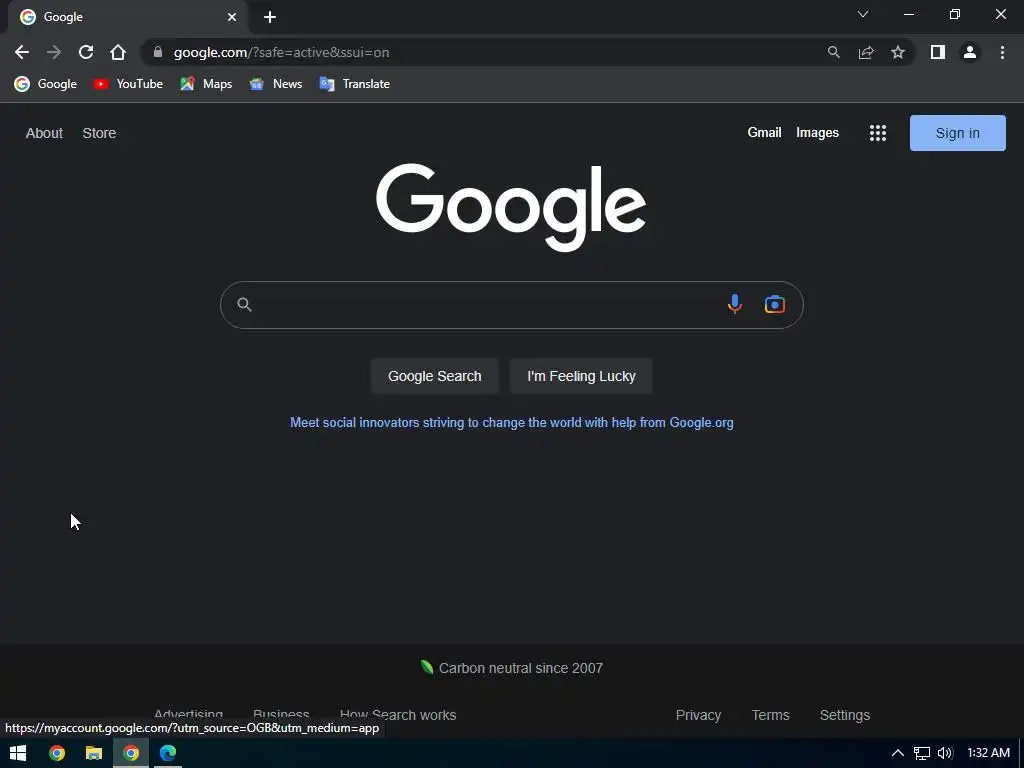Open Carbon neutral since 2007 link
The width and height of the screenshot is (1024, 768).
(x=512, y=668)
